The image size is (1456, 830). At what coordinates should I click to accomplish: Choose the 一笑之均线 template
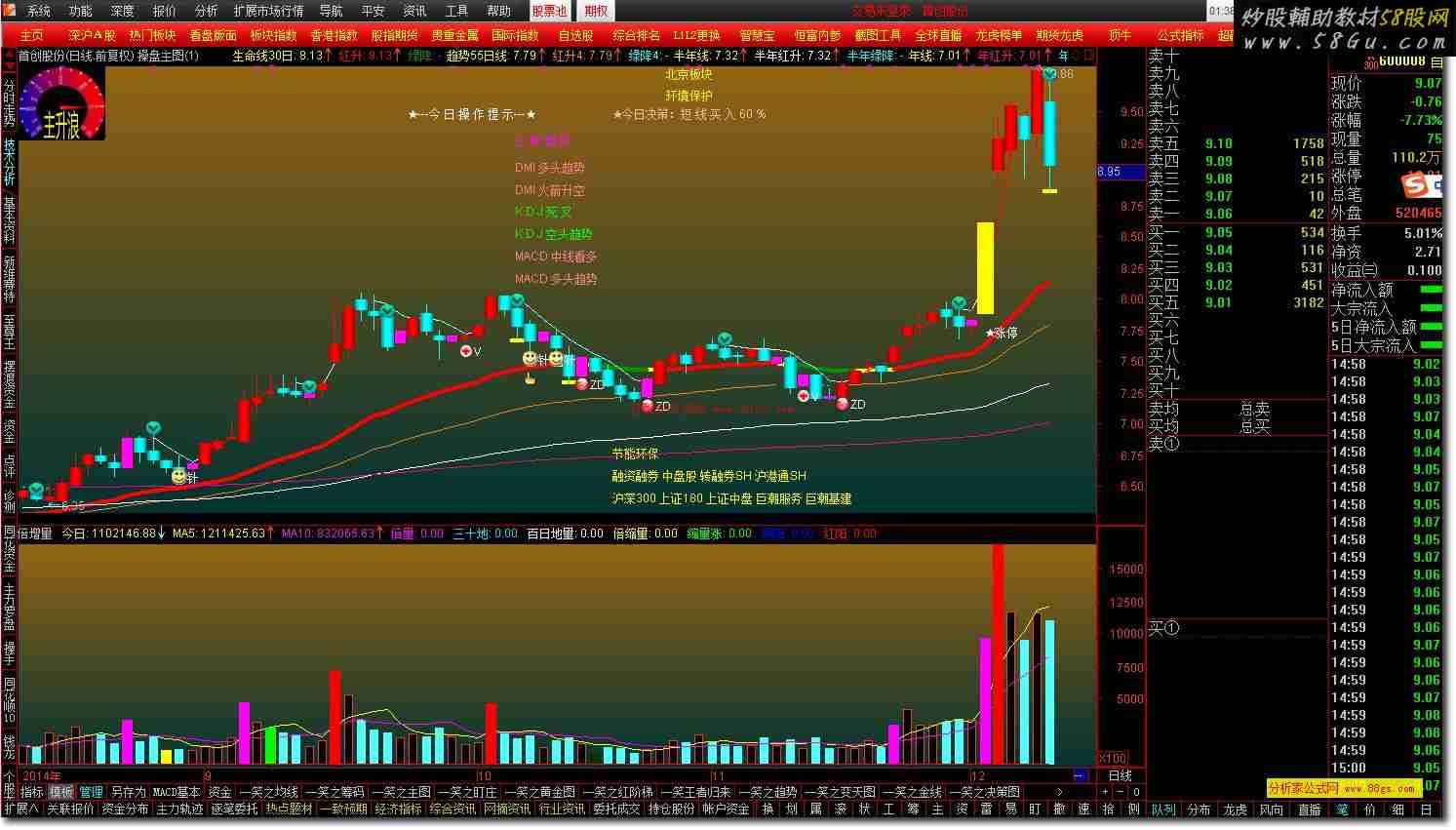pyautogui.click(x=269, y=792)
